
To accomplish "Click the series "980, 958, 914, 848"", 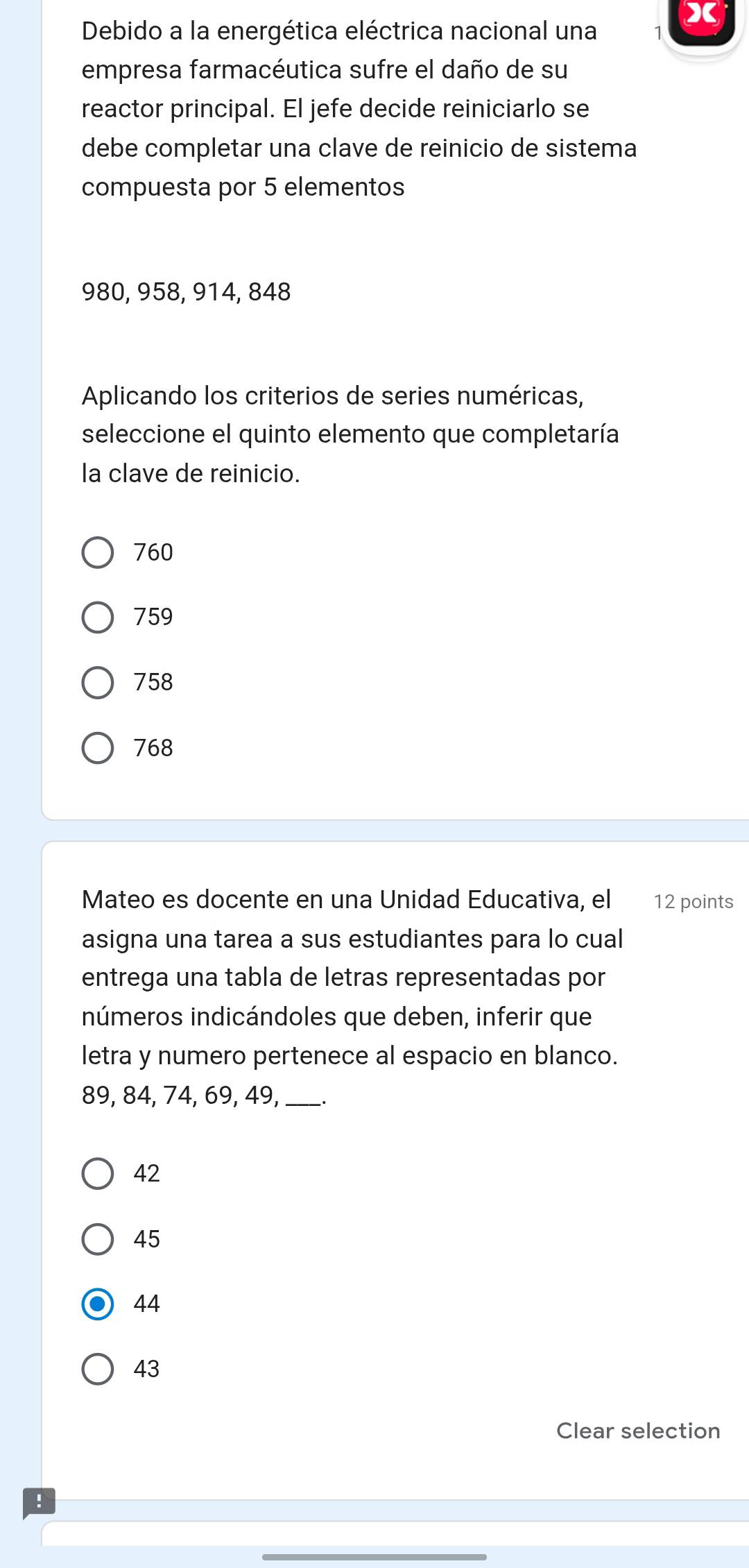I will [187, 292].
